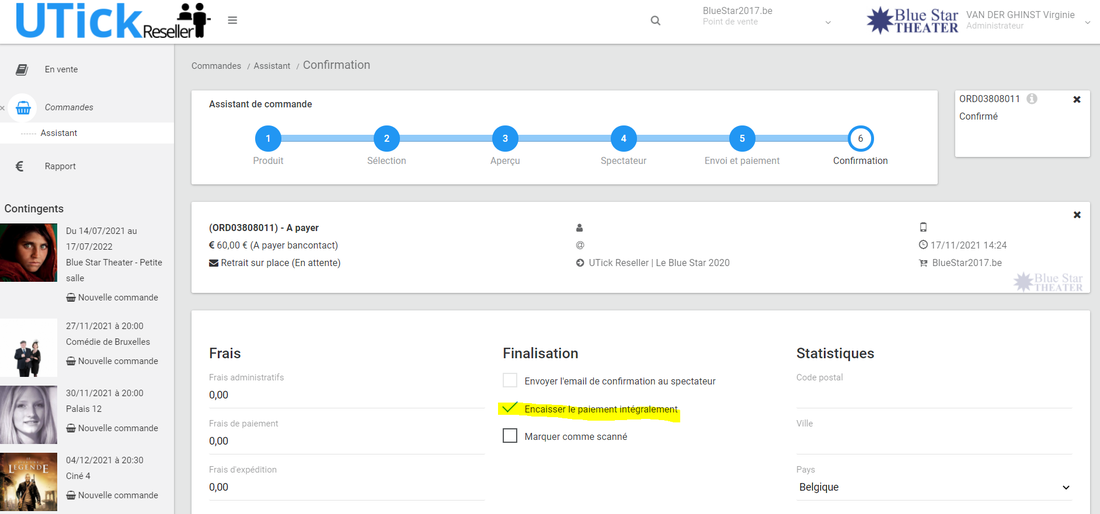Click the Rapport euro icon
The height and width of the screenshot is (514, 1100).
20,167
